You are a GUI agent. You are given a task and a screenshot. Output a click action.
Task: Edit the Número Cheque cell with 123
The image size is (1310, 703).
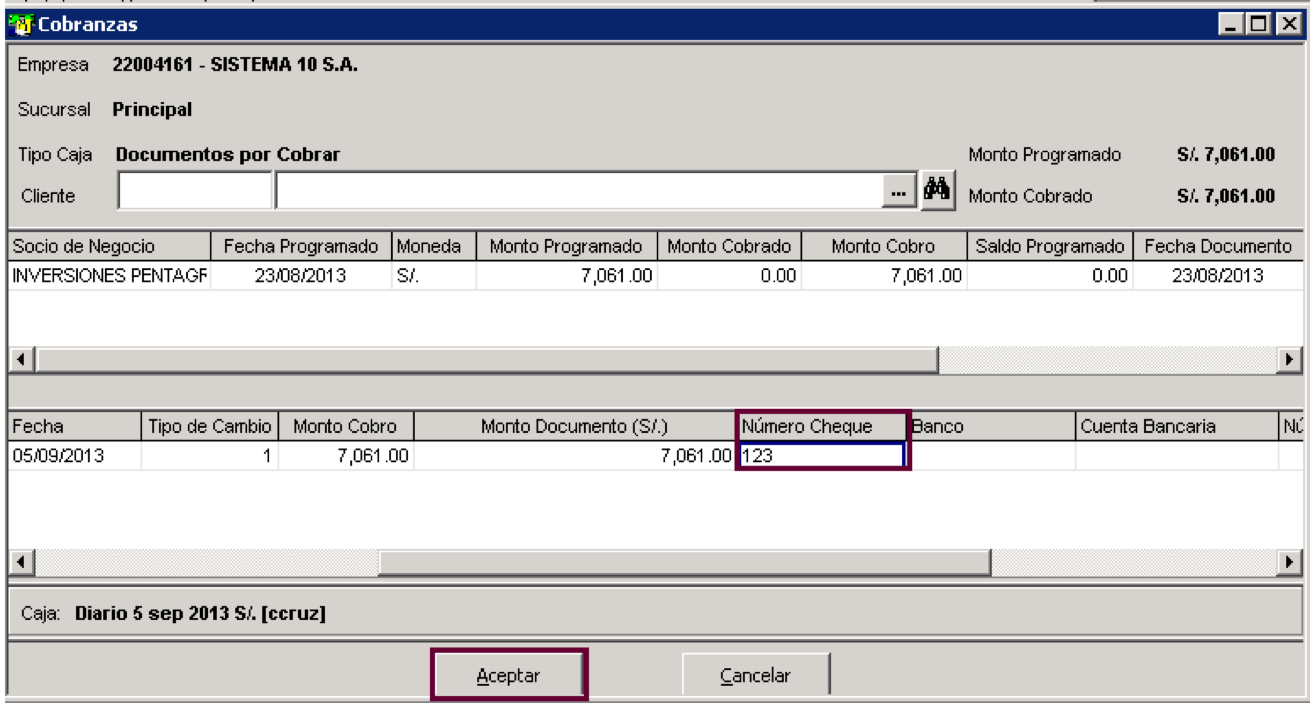click(822, 455)
